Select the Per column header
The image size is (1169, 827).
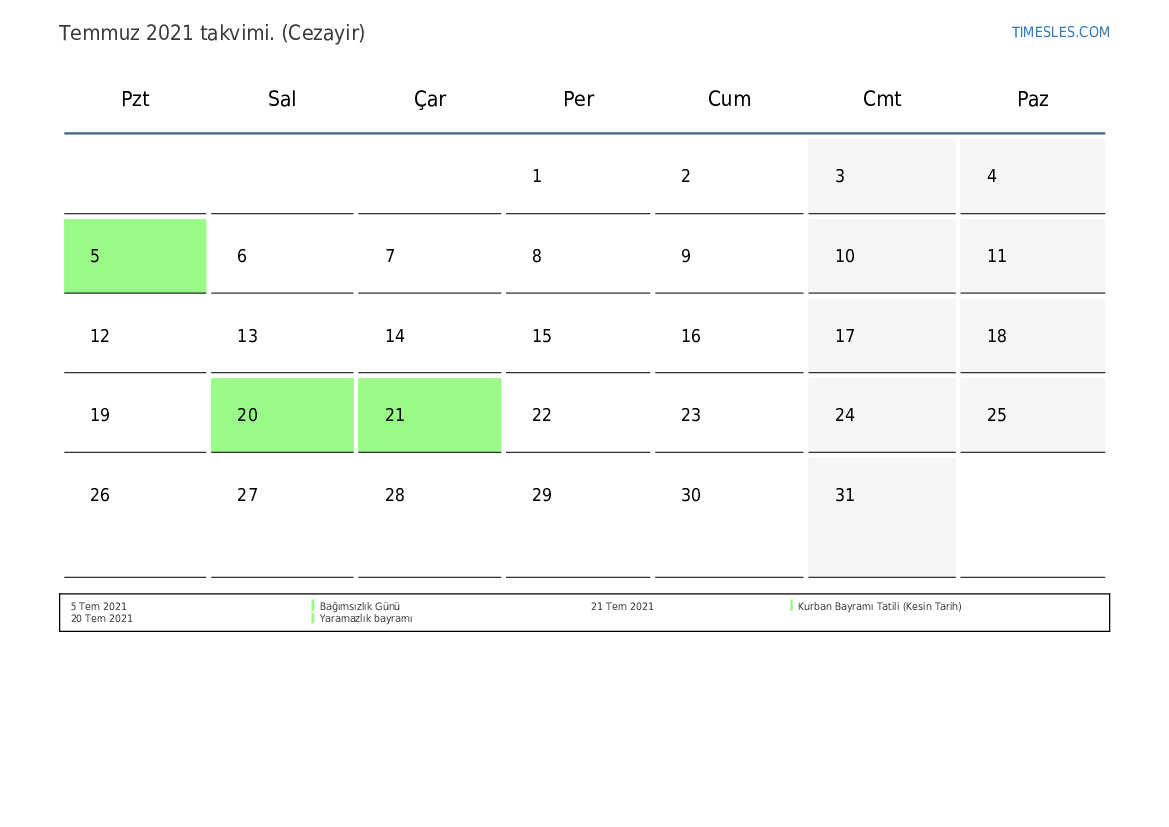tap(578, 99)
